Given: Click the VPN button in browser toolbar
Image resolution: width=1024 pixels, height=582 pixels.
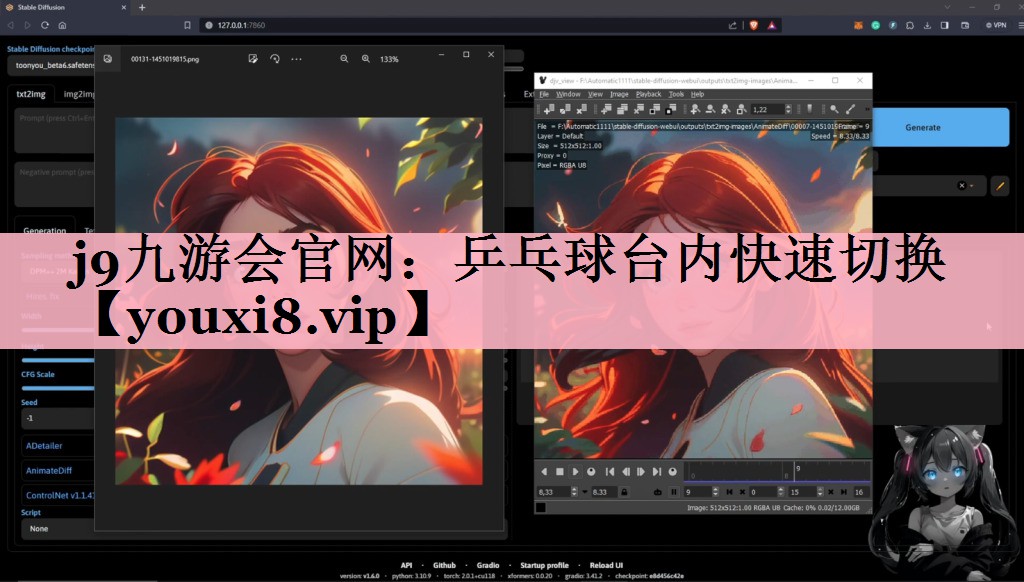Looking at the screenshot, I should coord(996,25).
